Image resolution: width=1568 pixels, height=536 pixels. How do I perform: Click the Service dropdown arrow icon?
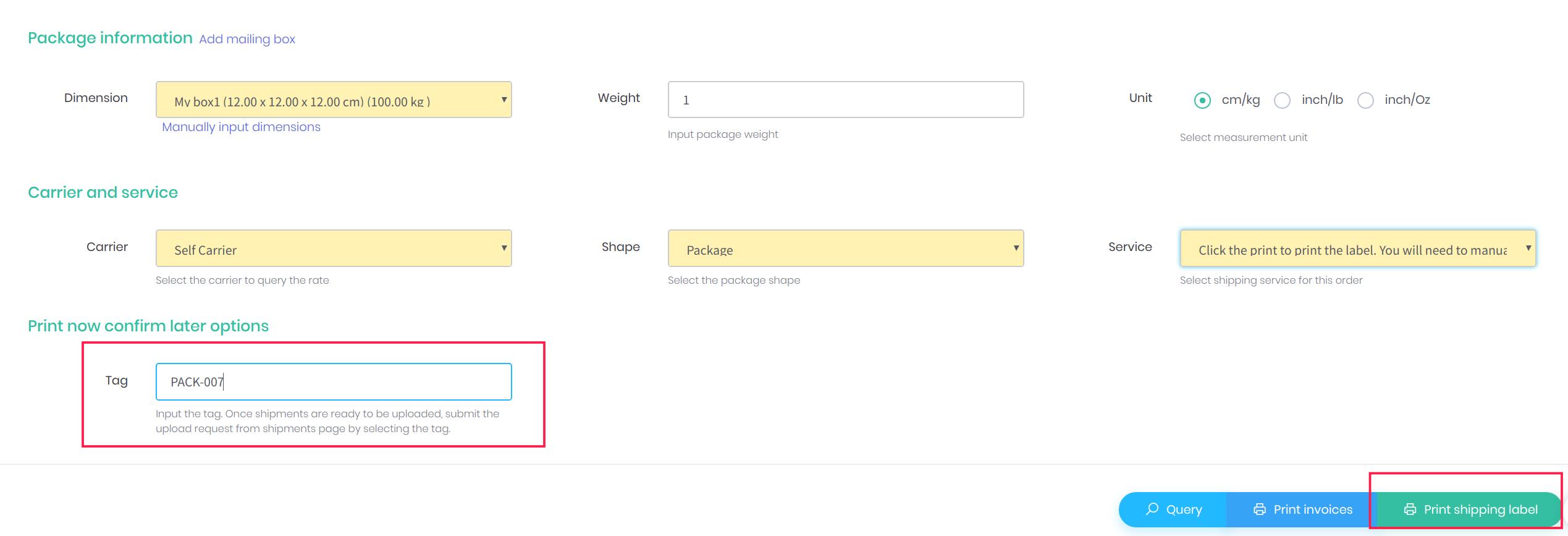pyautogui.click(x=1528, y=248)
